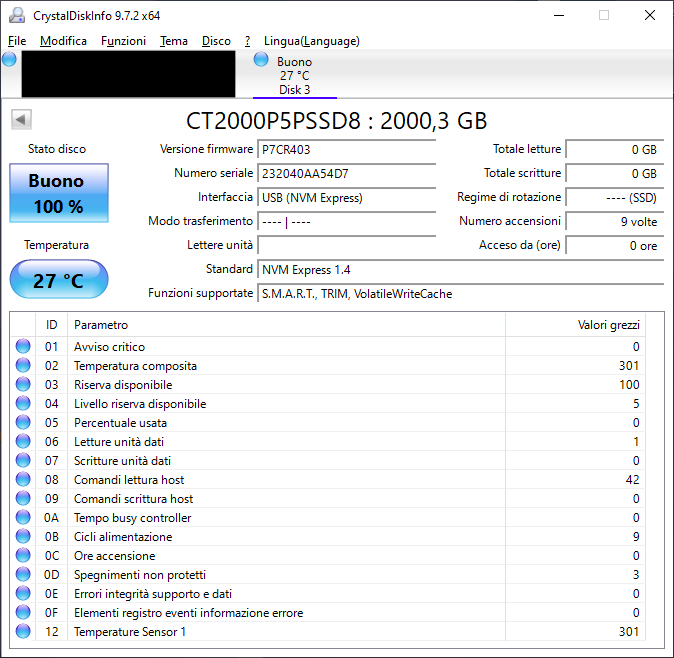The height and width of the screenshot is (658, 674).
Task: Click the firmware version field P7CR403
Action: (x=346, y=150)
